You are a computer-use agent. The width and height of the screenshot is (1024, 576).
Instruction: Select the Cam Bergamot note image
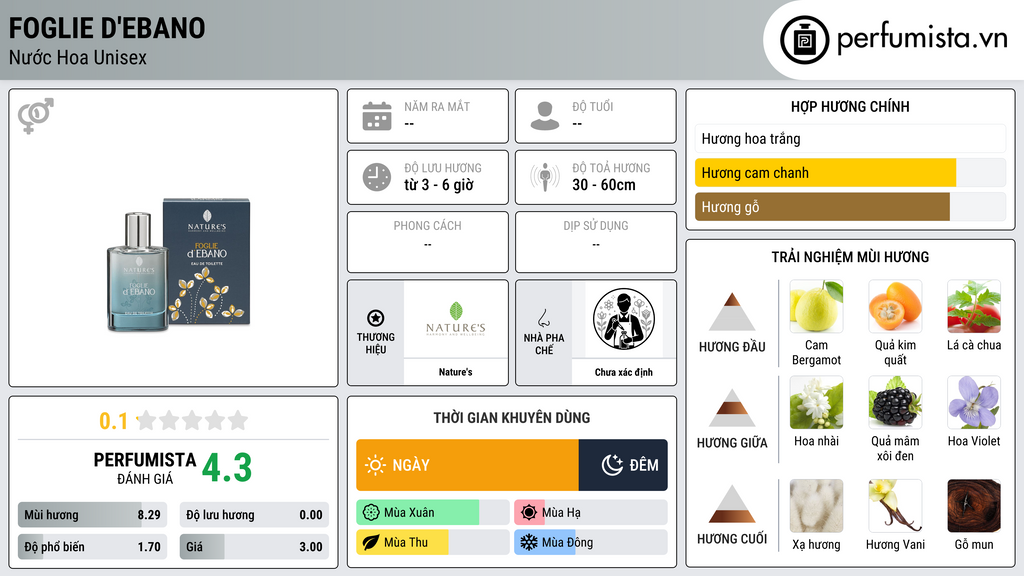pos(816,306)
